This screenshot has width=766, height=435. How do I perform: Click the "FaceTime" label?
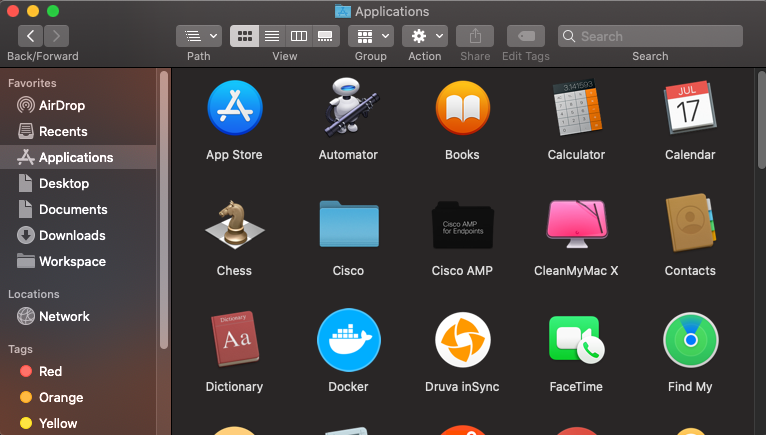point(576,387)
